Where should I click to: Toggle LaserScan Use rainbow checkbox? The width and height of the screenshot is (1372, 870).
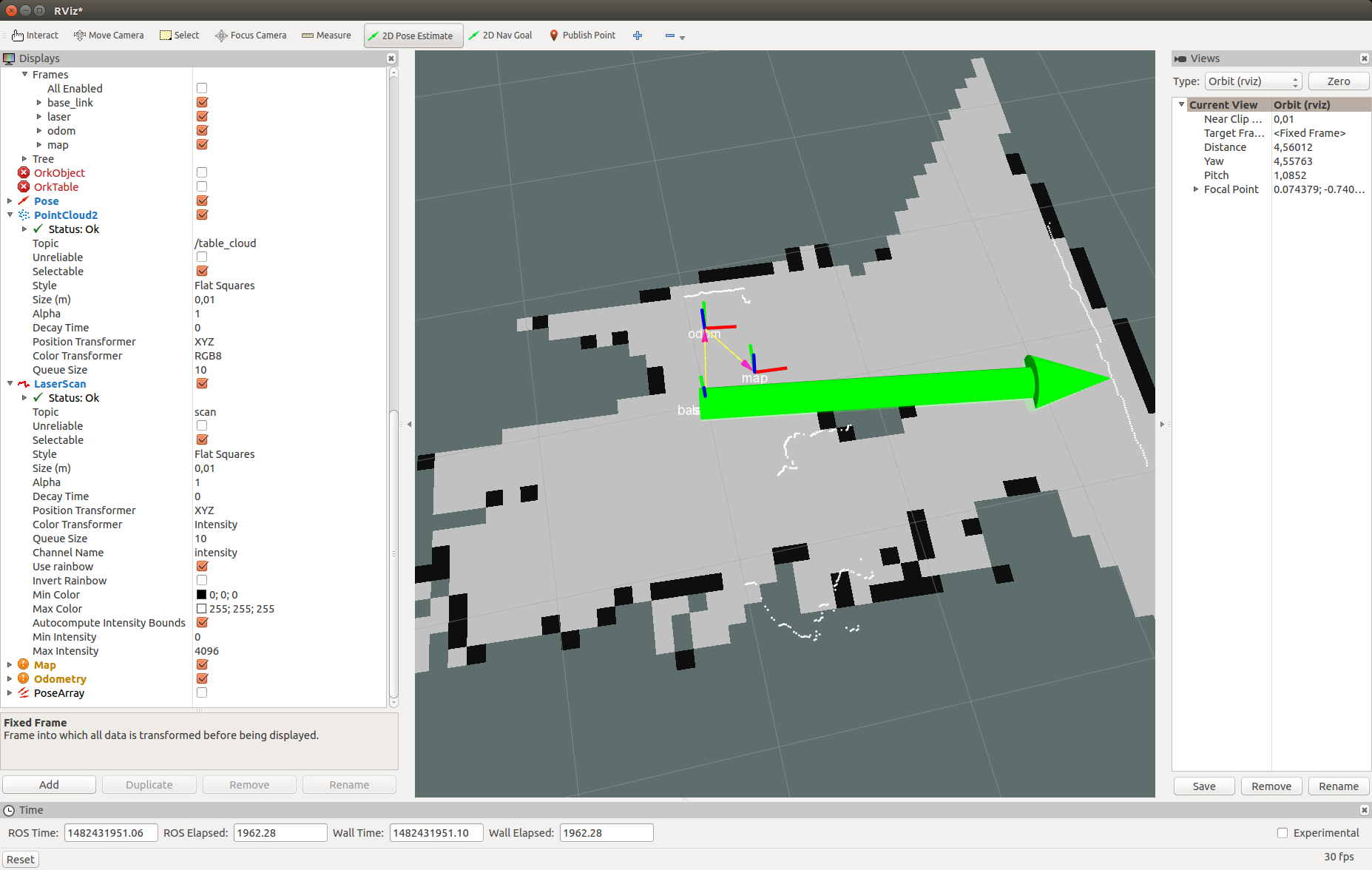pos(202,566)
